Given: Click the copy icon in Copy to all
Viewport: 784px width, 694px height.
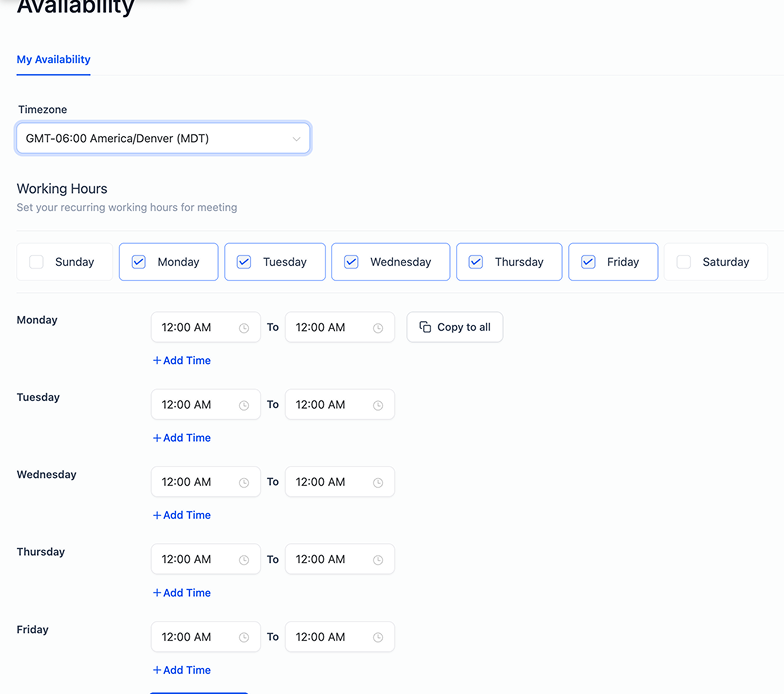Looking at the screenshot, I should click(x=425, y=327).
